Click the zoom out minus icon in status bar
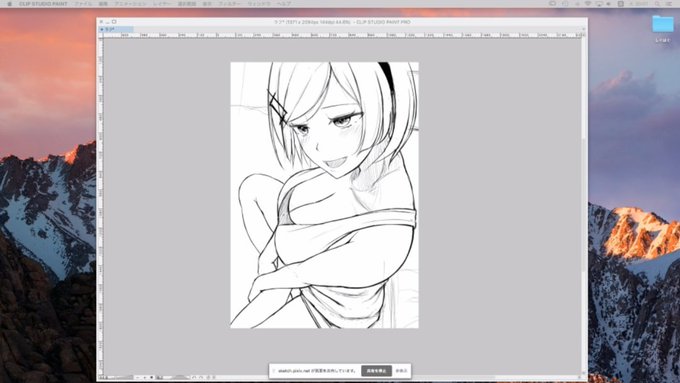Image resolution: width=680 pixels, height=383 pixels. pyautogui.click(x=138, y=377)
